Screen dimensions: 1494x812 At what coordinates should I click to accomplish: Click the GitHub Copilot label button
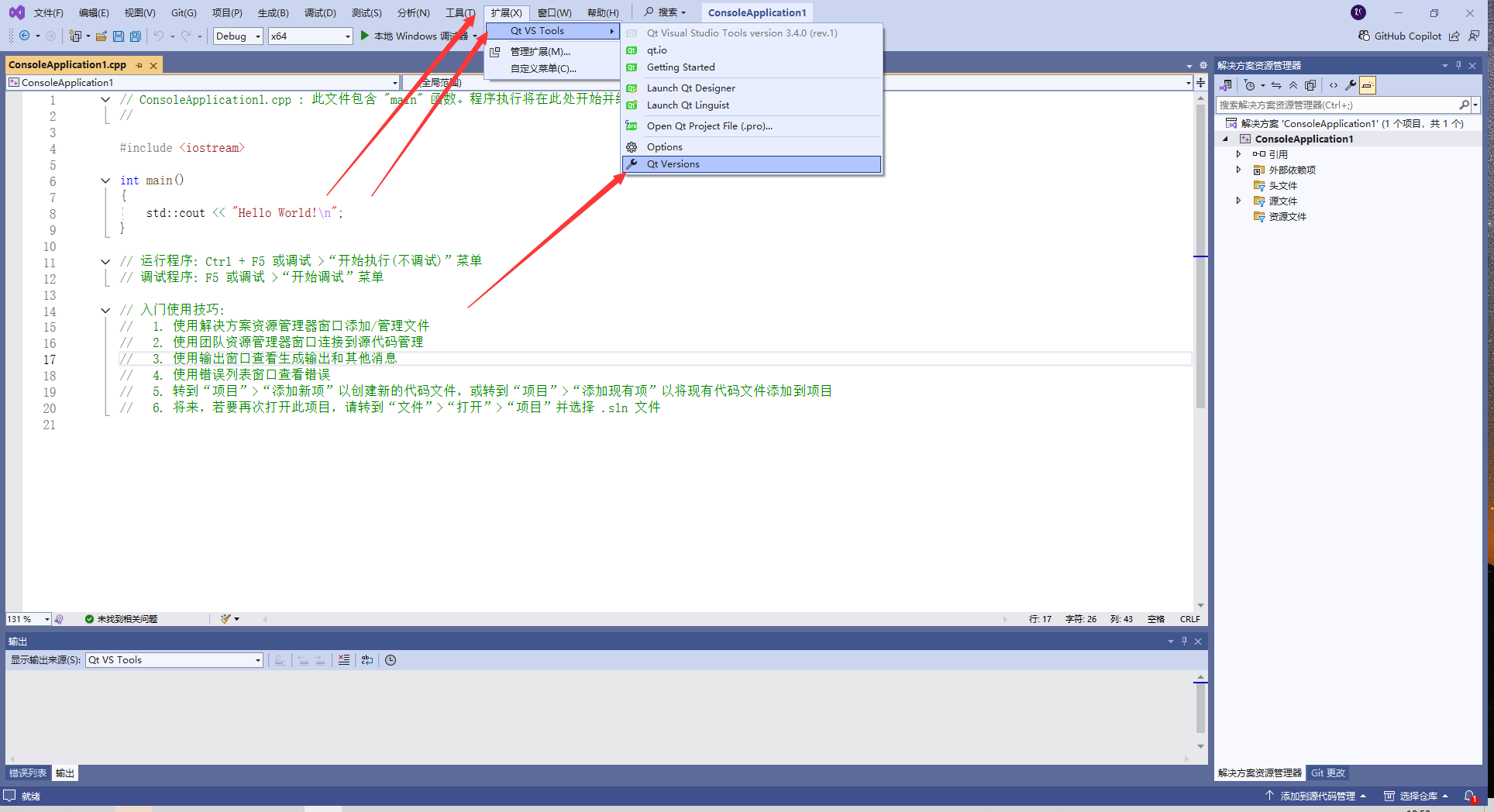click(x=1408, y=36)
